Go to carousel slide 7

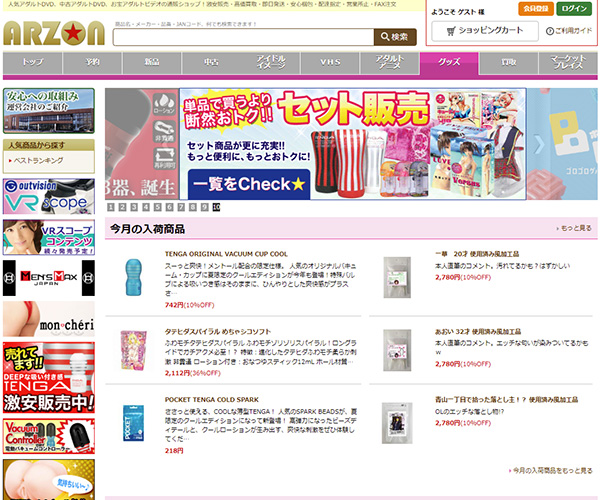pyautogui.click(x=181, y=207)
